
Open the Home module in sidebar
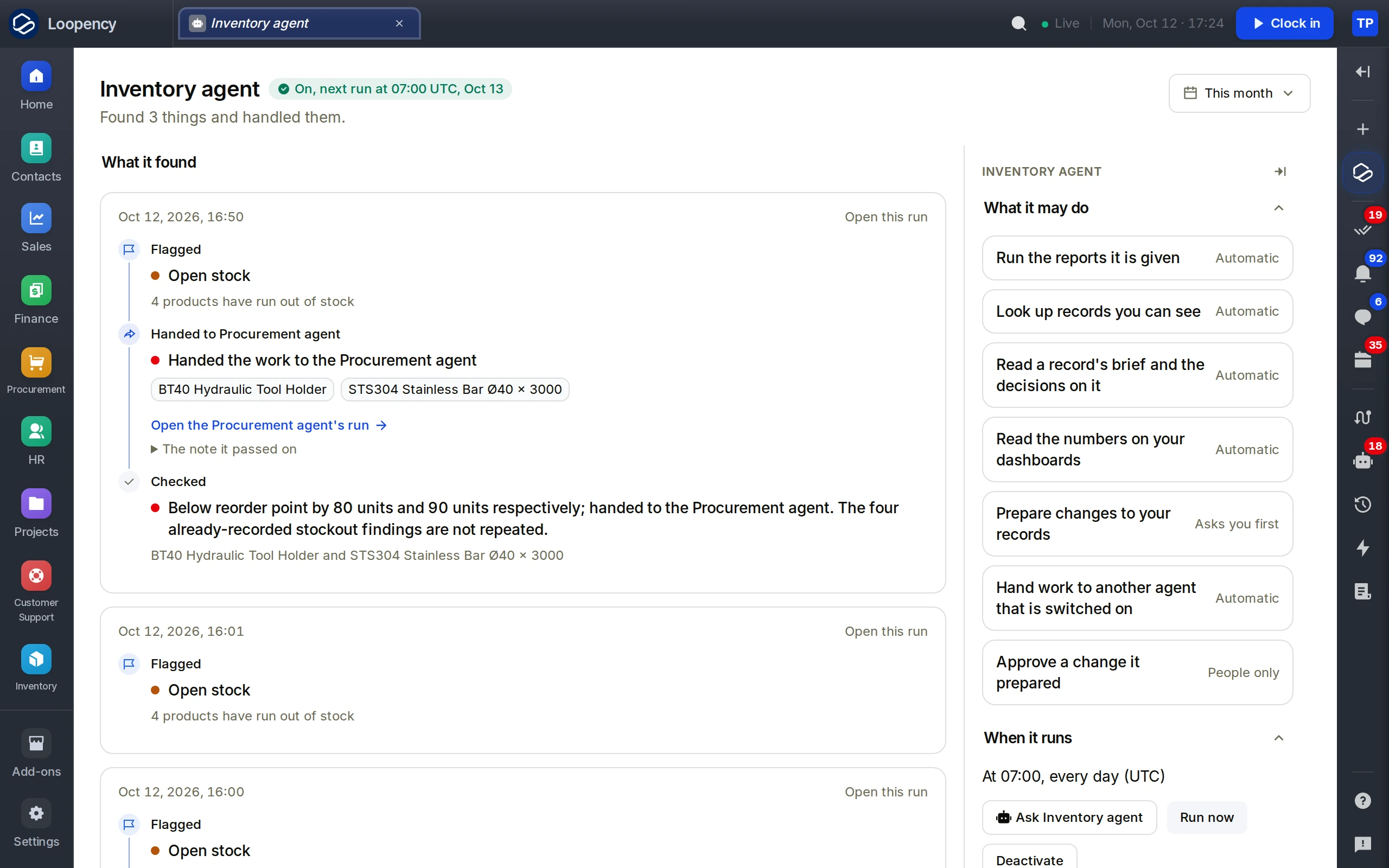(36, 86)
